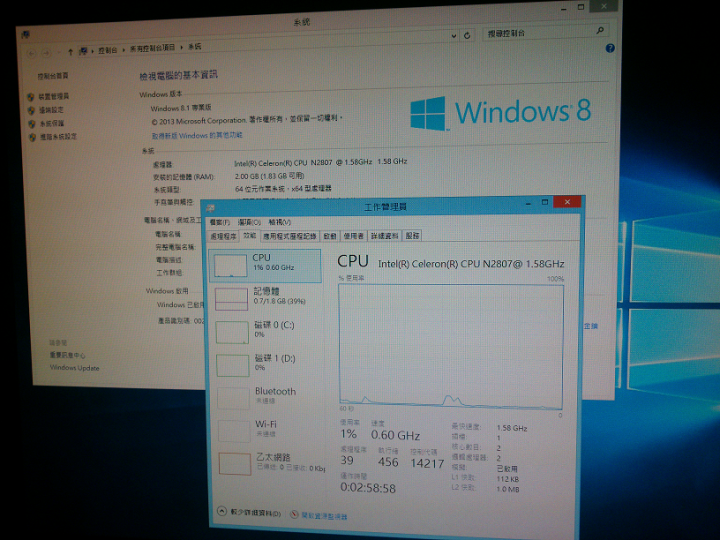Open 開啟資源監視器 link
Viewport: 720px width, 540px height.
click(319, 516)
